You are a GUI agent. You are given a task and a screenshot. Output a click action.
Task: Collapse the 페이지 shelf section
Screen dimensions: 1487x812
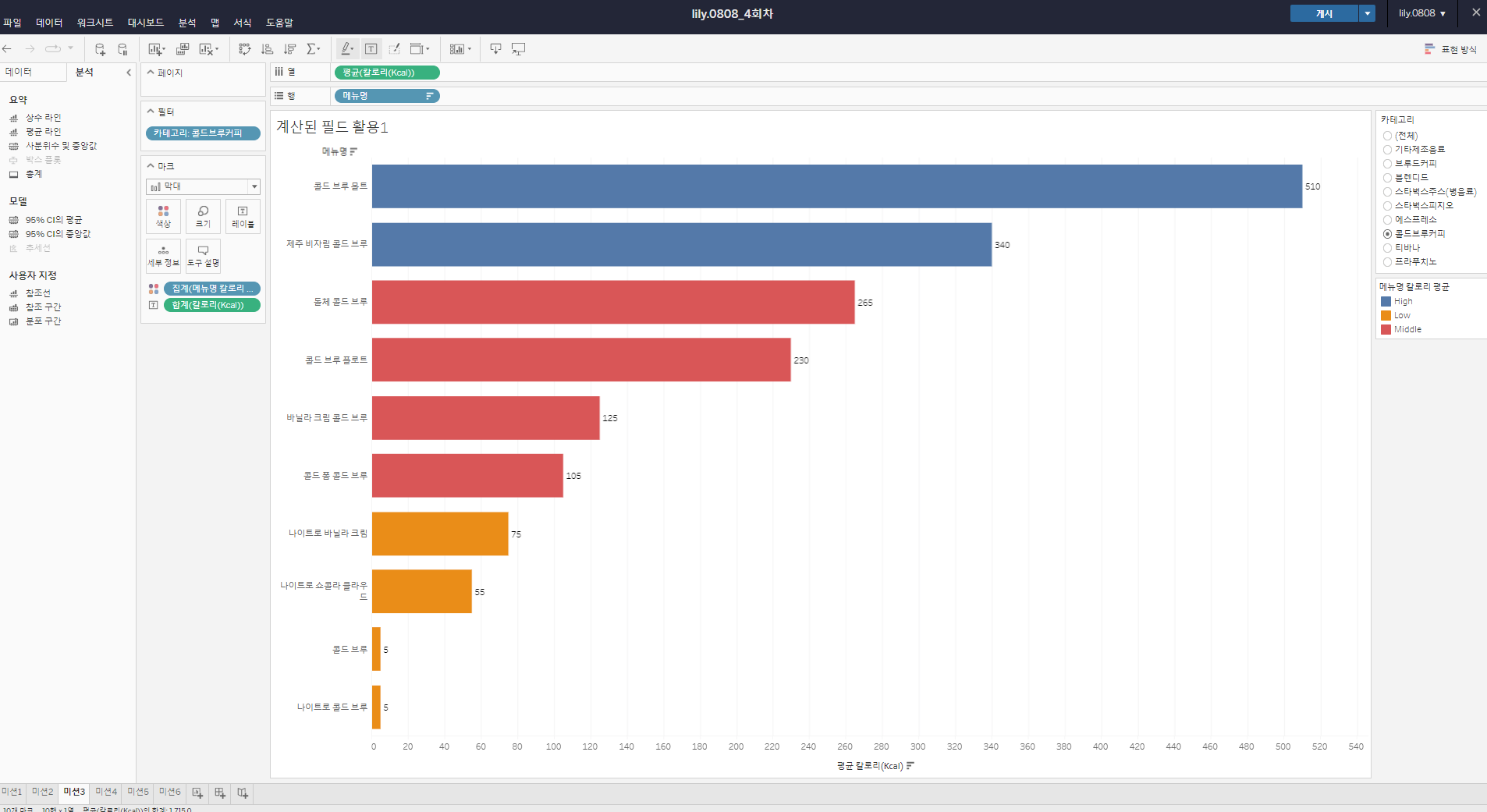pos(151,73)
